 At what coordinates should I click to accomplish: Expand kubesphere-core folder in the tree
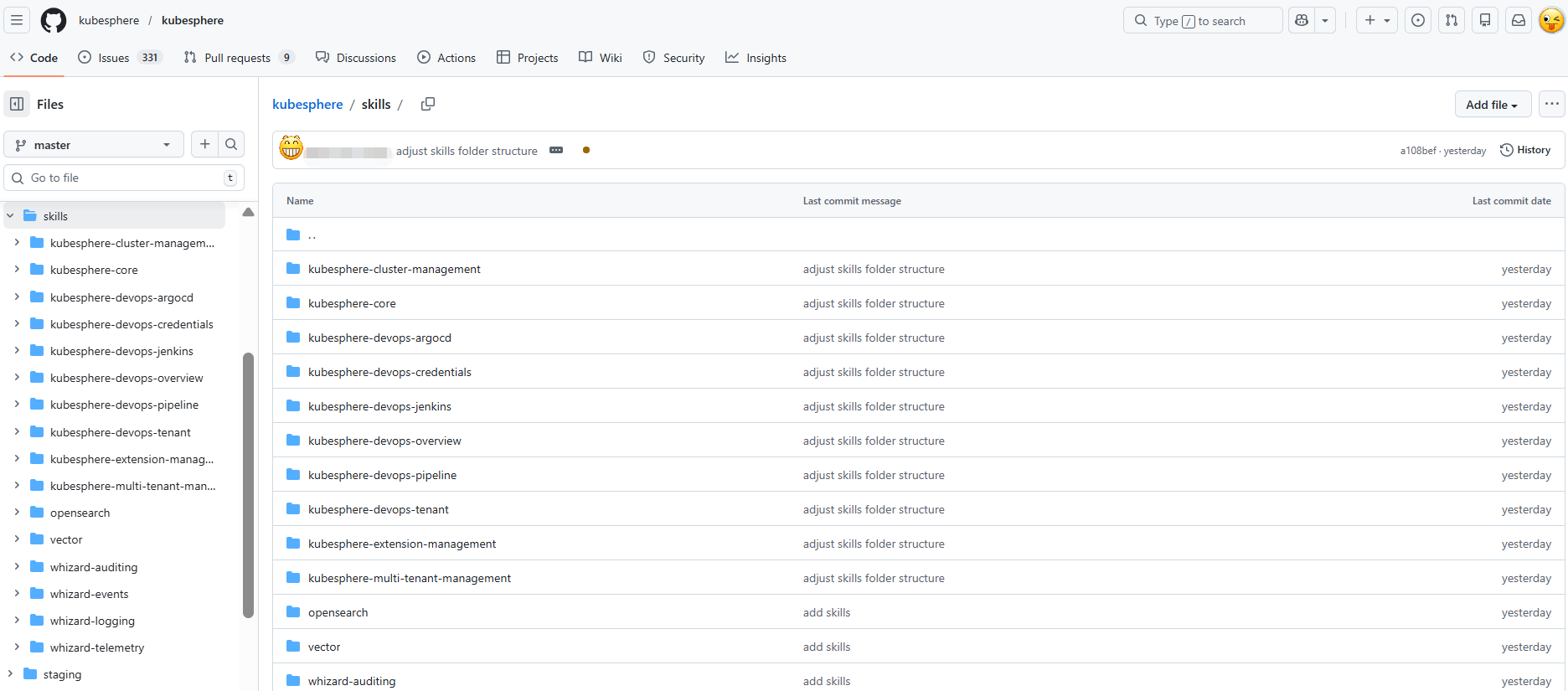(17, 270)
